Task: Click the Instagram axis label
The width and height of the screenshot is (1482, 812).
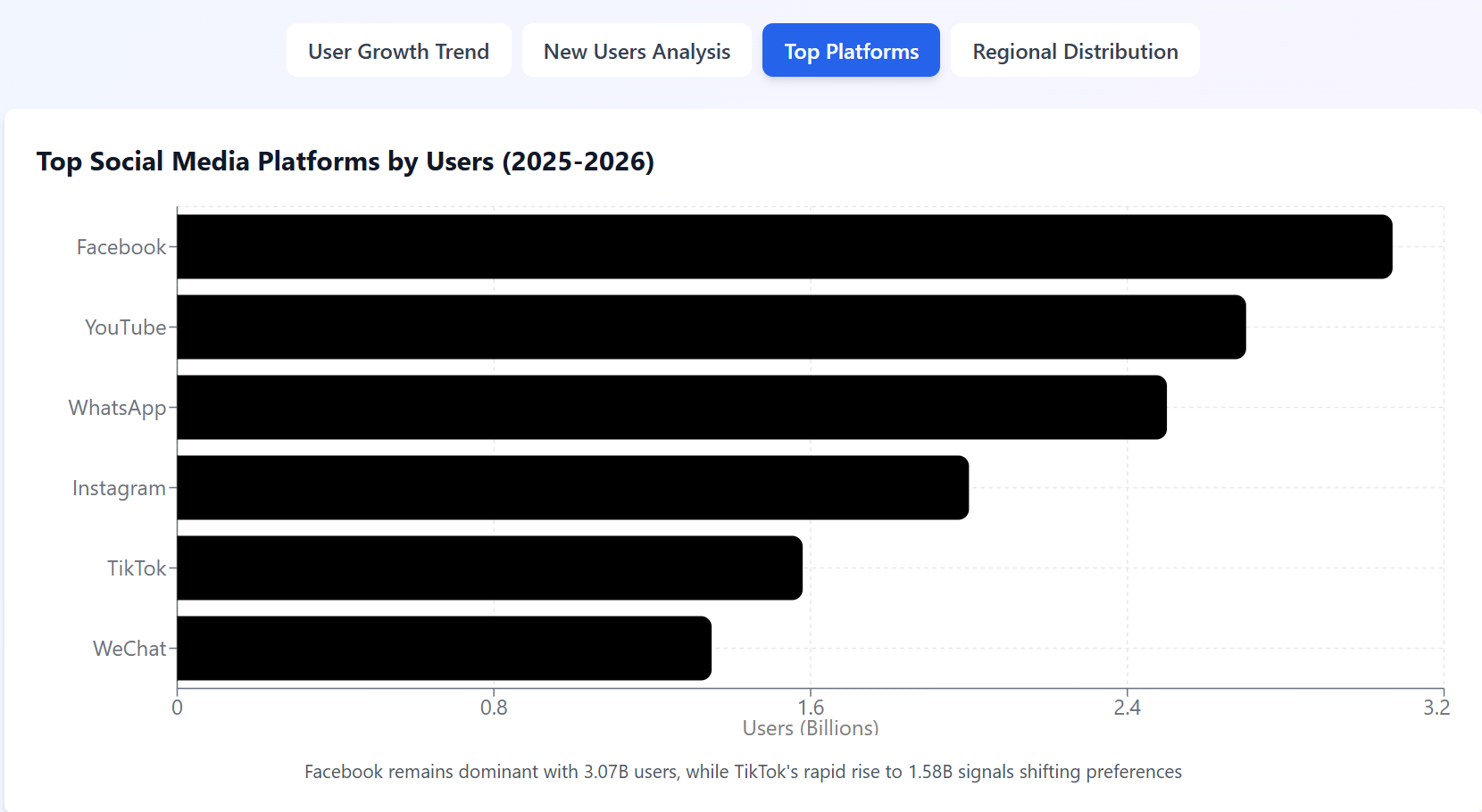Action: point(119,488)
